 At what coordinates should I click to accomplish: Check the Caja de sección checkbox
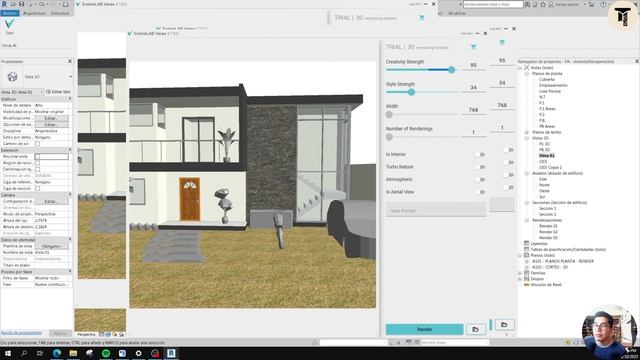(38, 189)
